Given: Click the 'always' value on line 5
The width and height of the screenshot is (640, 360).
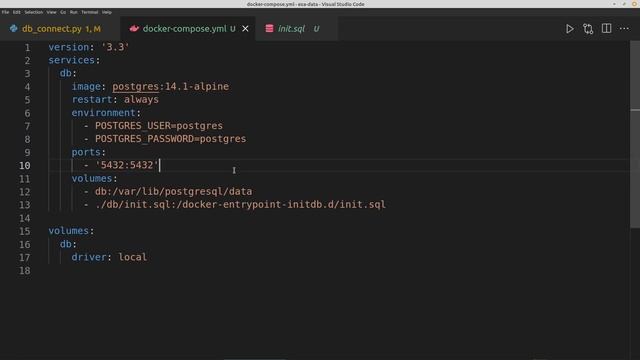Looking at the screenshot, I should tap(141, 100).
